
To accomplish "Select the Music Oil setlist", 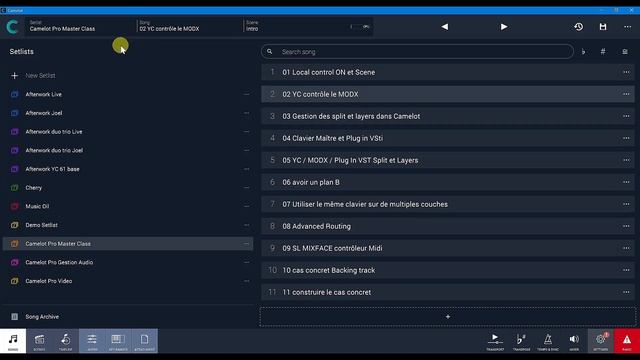I will coord(128,207).
